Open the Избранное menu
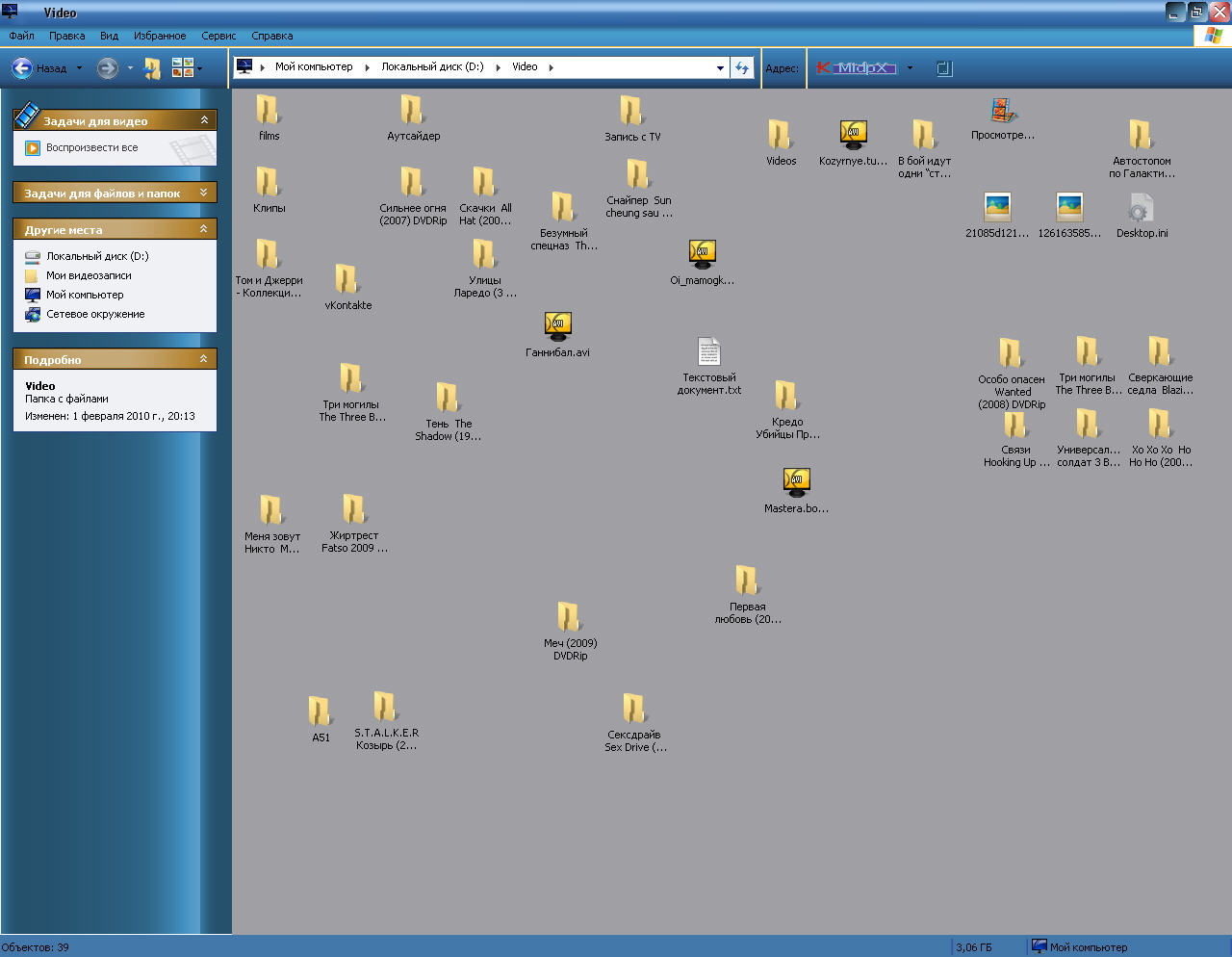1232x957 pixels. click(160, 36)
